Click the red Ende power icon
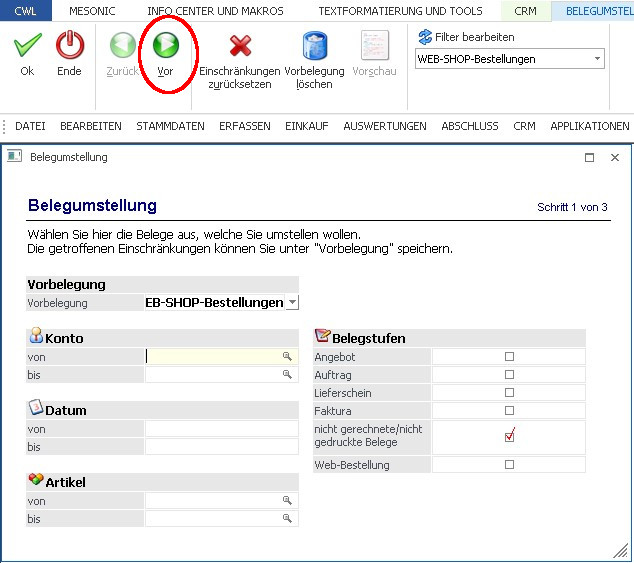634x563 pixels. click(69, 46)
